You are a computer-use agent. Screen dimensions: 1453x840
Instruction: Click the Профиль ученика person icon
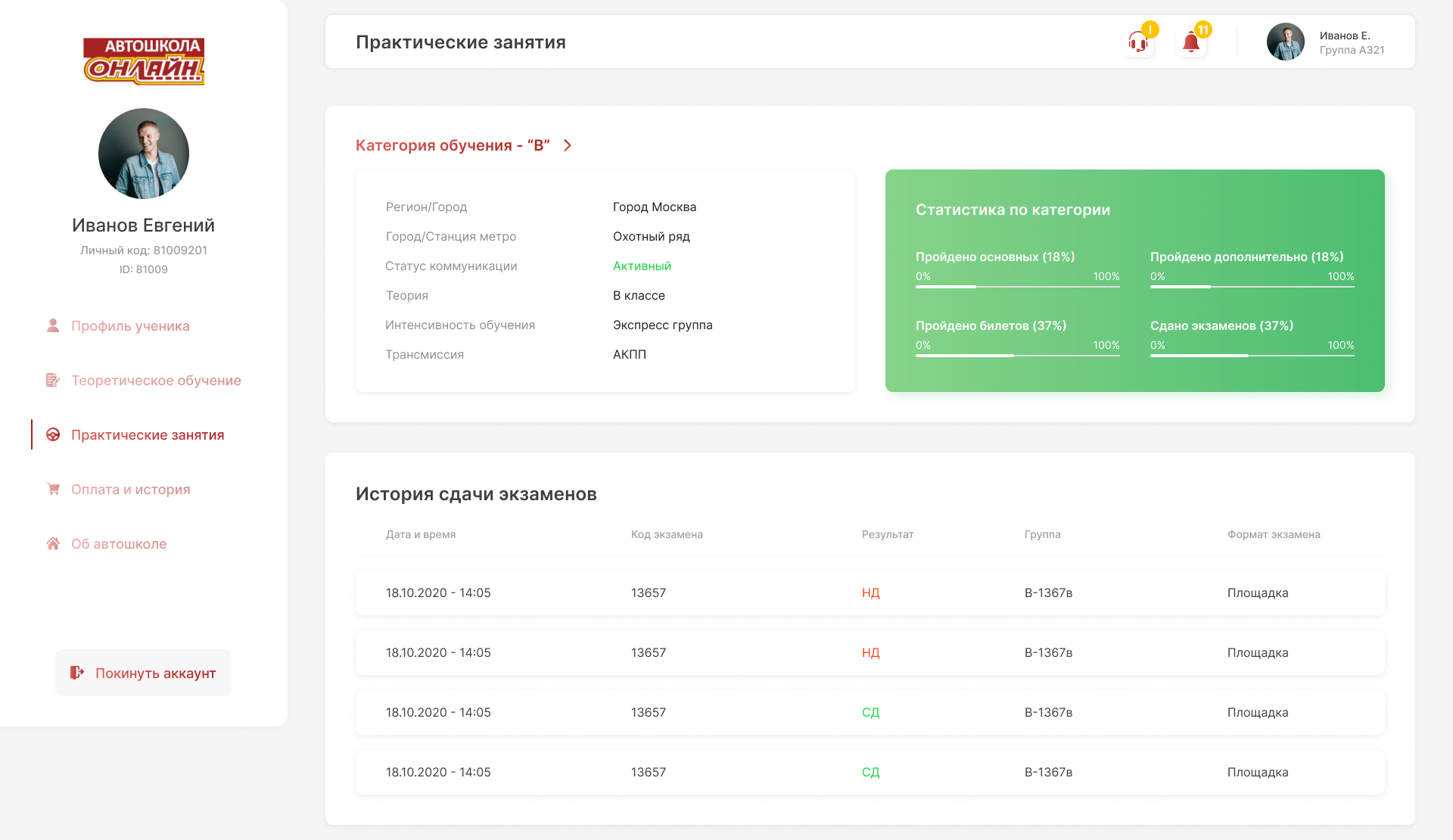(53, 325)
